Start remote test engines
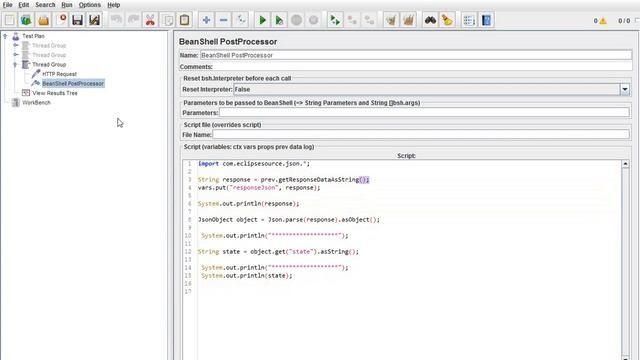640x360 pixels. click(335, 20)
